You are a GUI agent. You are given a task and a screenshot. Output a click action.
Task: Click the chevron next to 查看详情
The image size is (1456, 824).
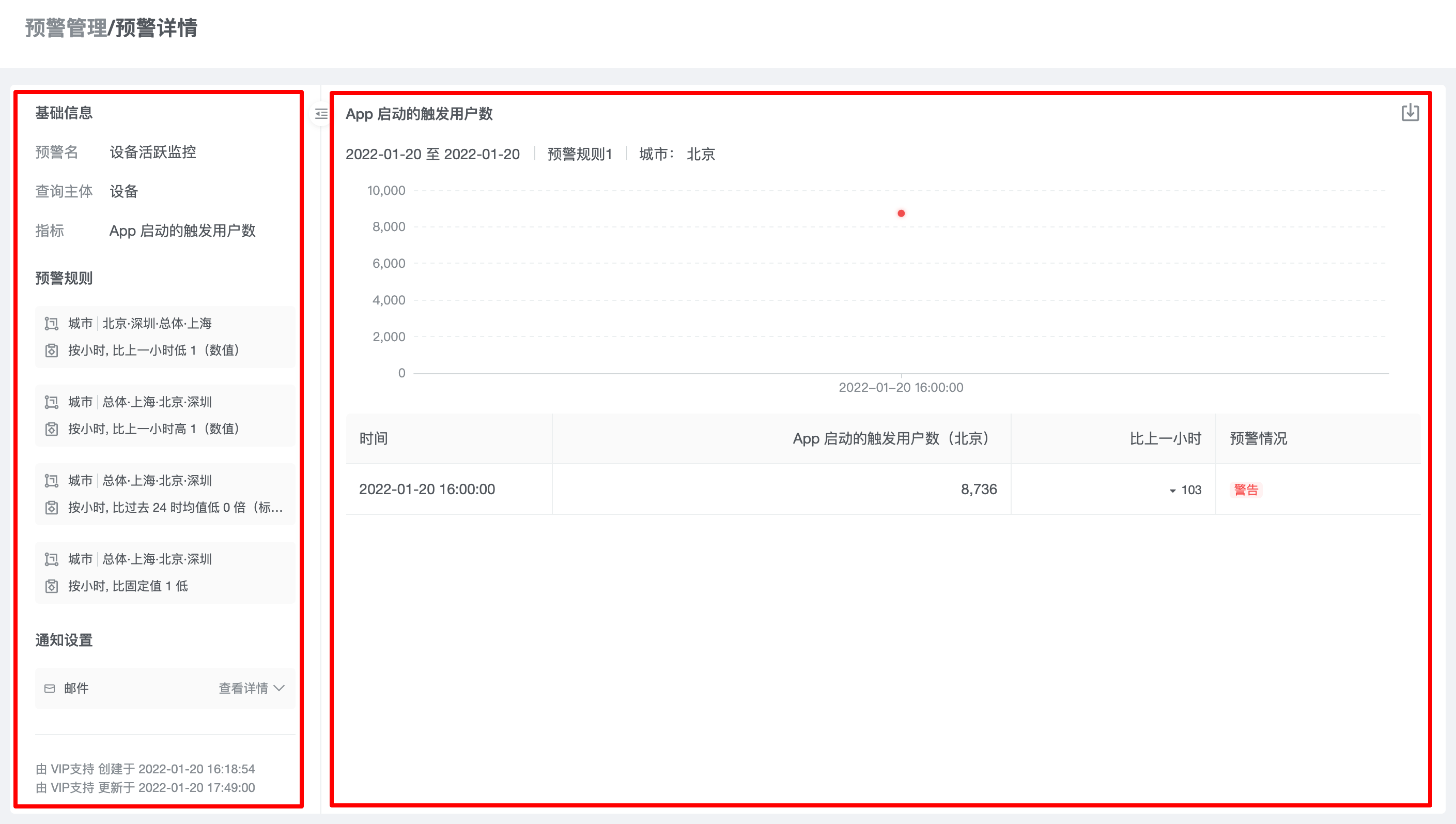coord(279,688)
